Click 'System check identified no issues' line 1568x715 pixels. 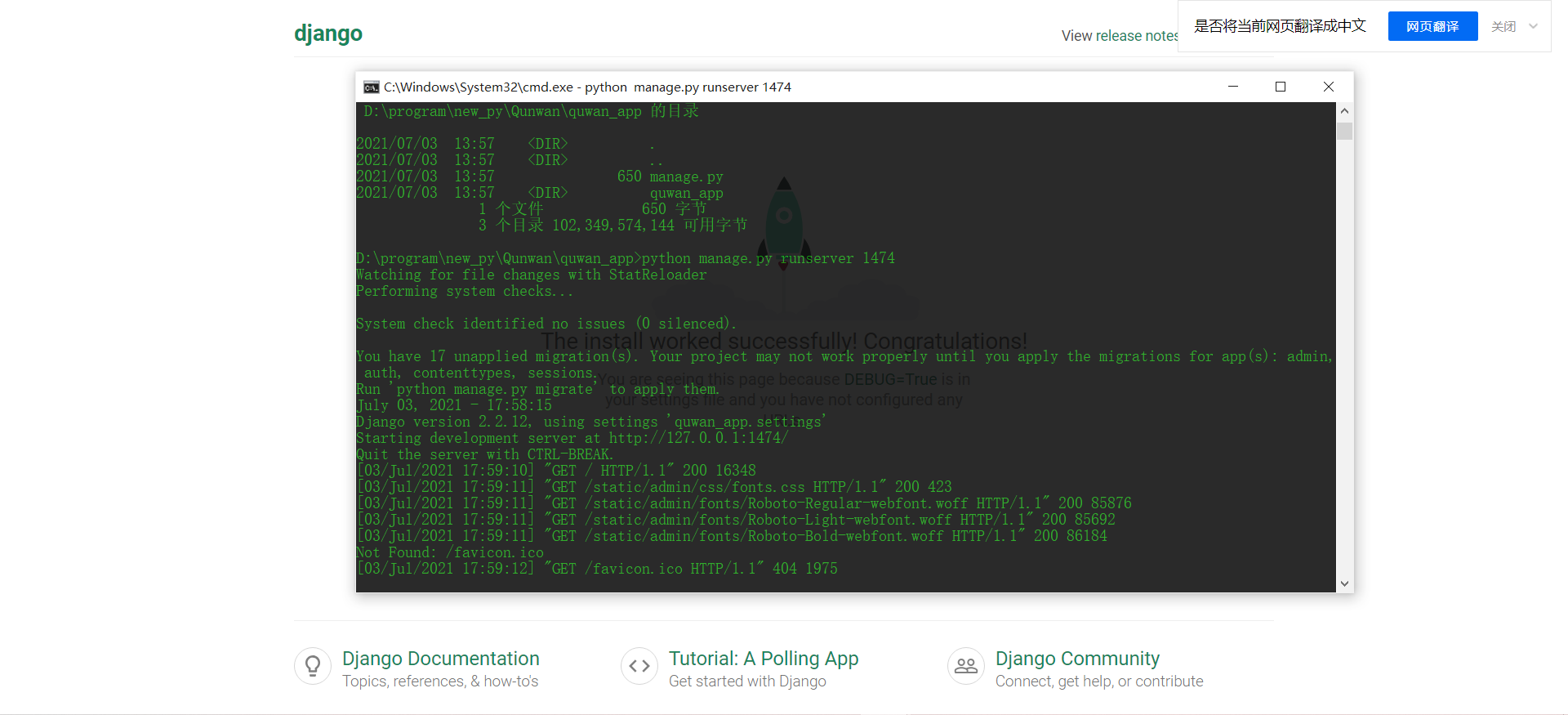coord(546,324)
